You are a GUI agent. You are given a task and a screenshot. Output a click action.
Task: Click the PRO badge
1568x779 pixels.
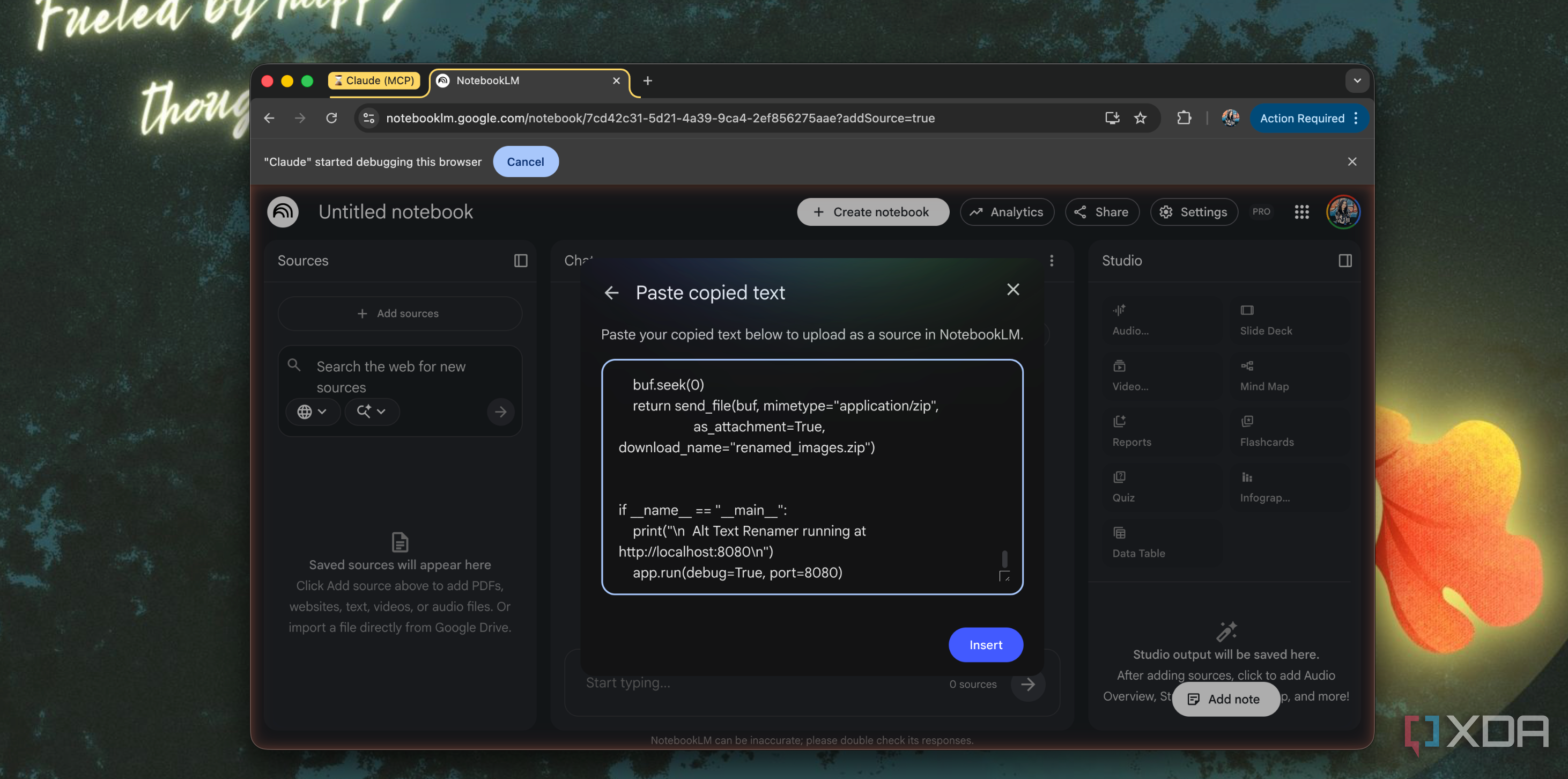point(1261,212)
